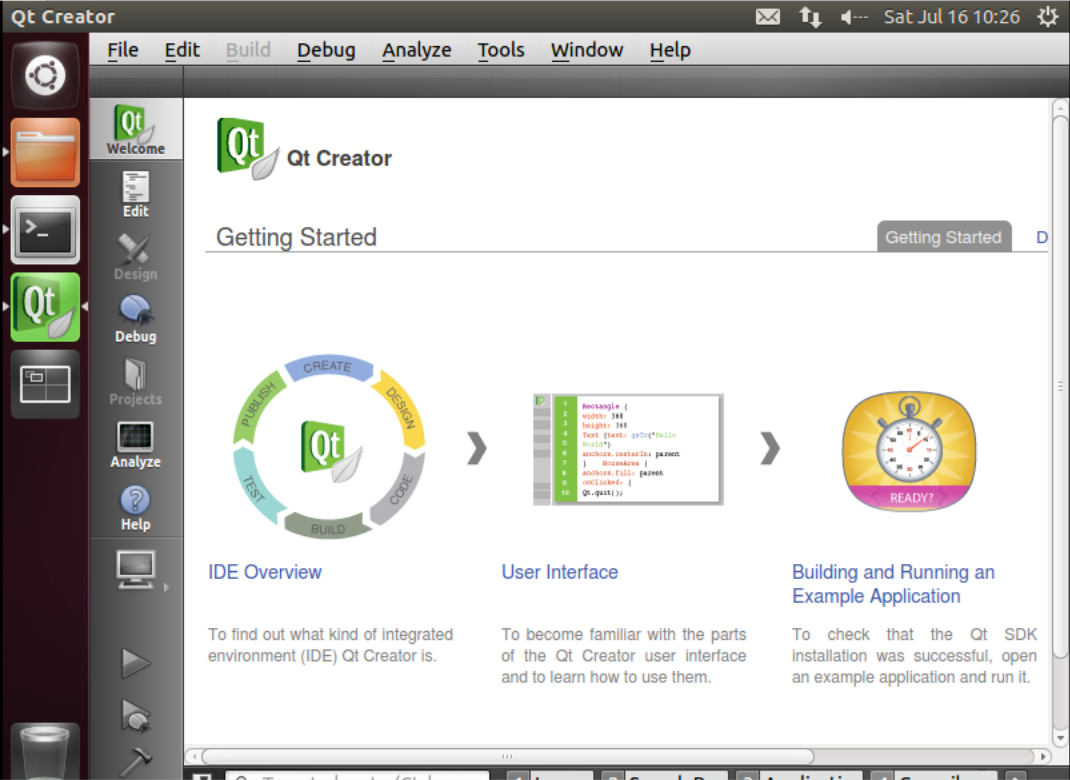Click arrow between IDE Overview and User Interface
This screenshot has width=1070, height=780.
[x=477, y=448]
